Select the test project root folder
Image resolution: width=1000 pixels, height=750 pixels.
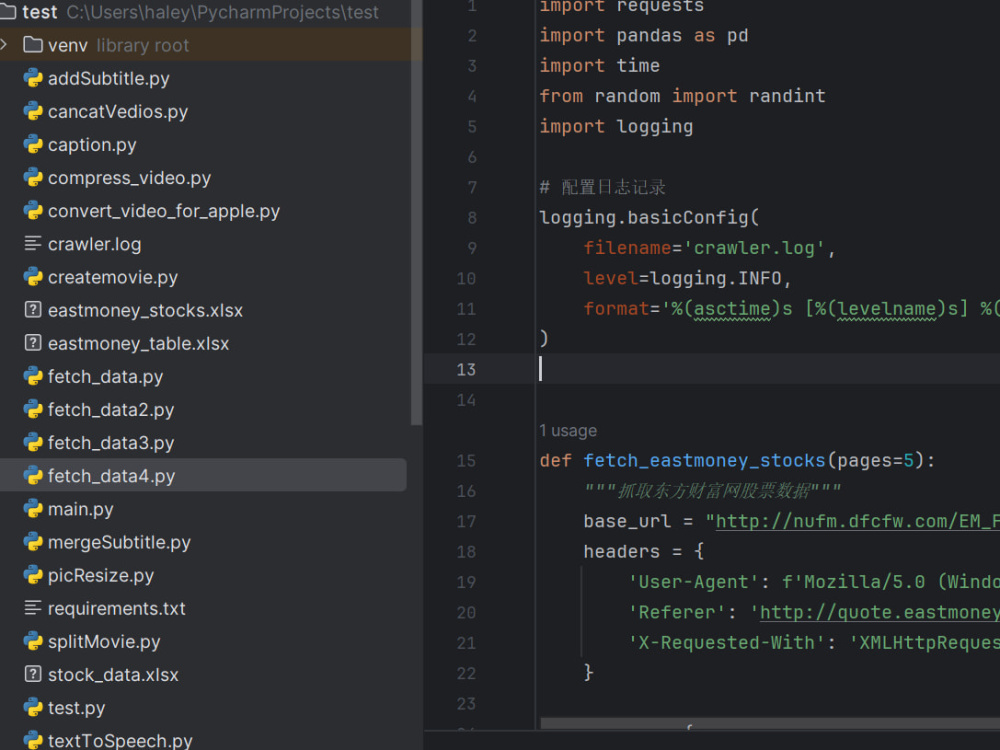click(x=40, y=11)
